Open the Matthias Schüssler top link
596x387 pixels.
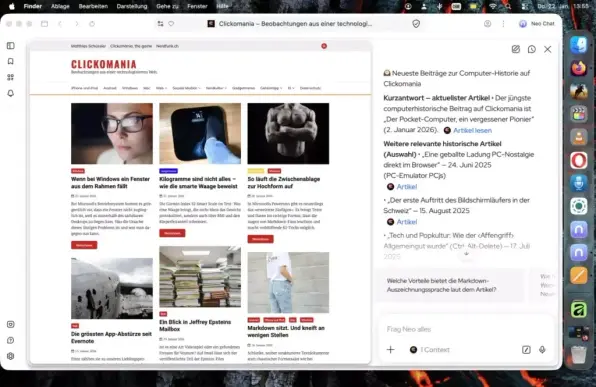pos(88,46)
